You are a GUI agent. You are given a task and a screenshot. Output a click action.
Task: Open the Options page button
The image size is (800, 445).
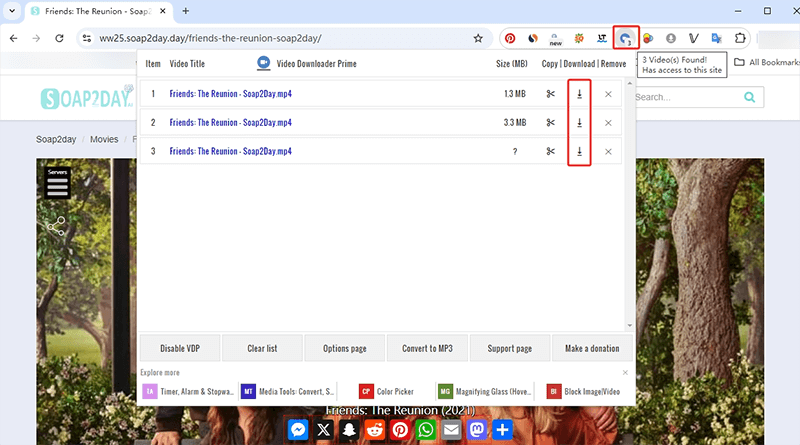(x=345, y=348)
